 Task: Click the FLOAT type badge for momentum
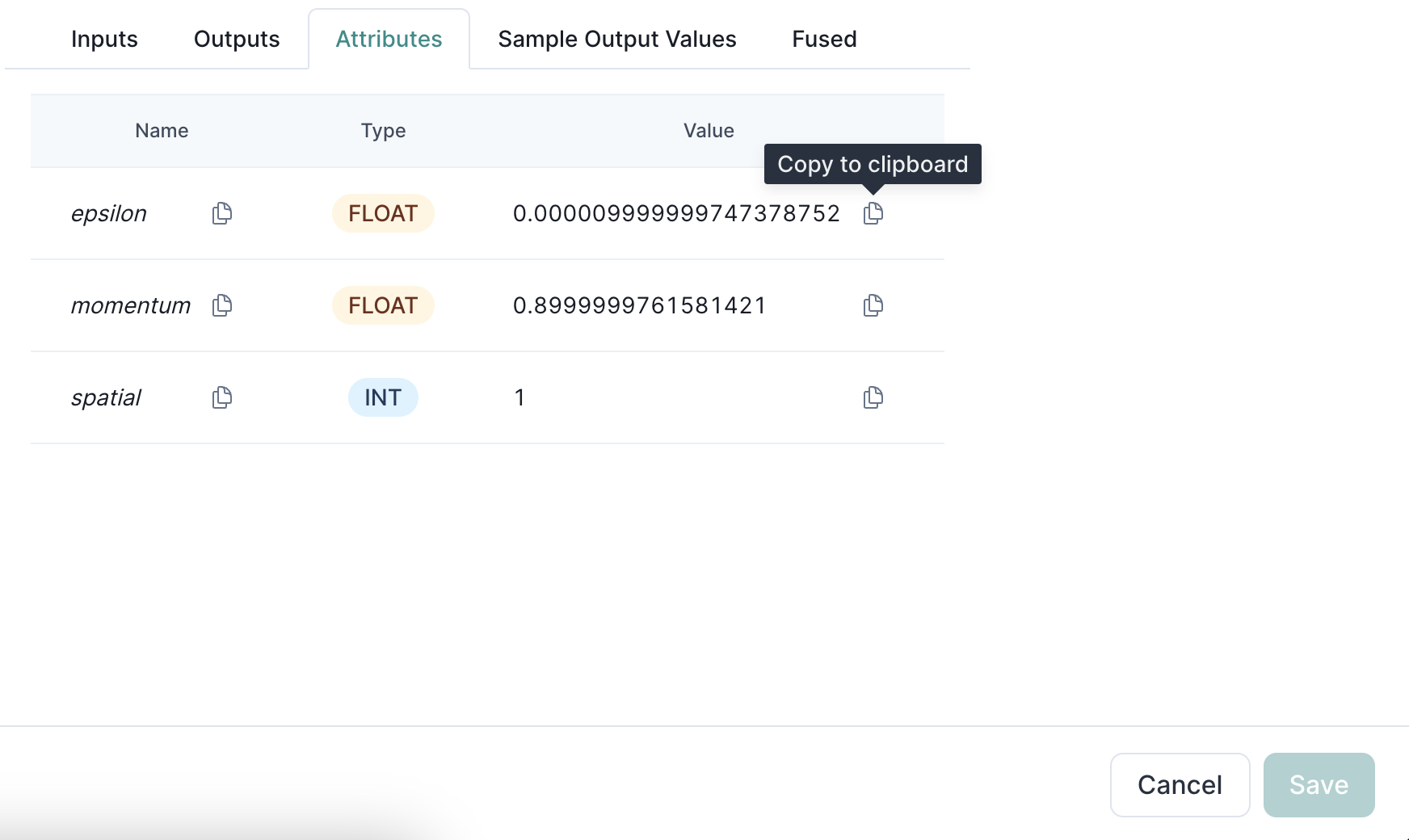click(382, 305)
